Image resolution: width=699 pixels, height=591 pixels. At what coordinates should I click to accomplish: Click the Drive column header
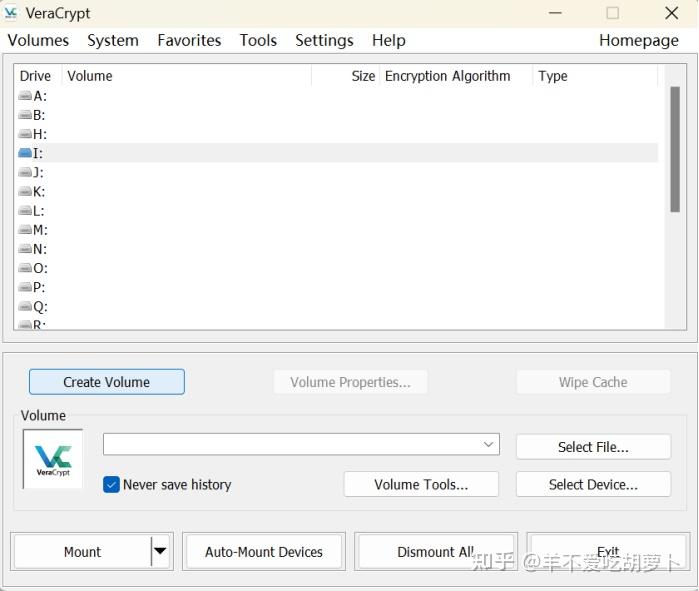37,76
